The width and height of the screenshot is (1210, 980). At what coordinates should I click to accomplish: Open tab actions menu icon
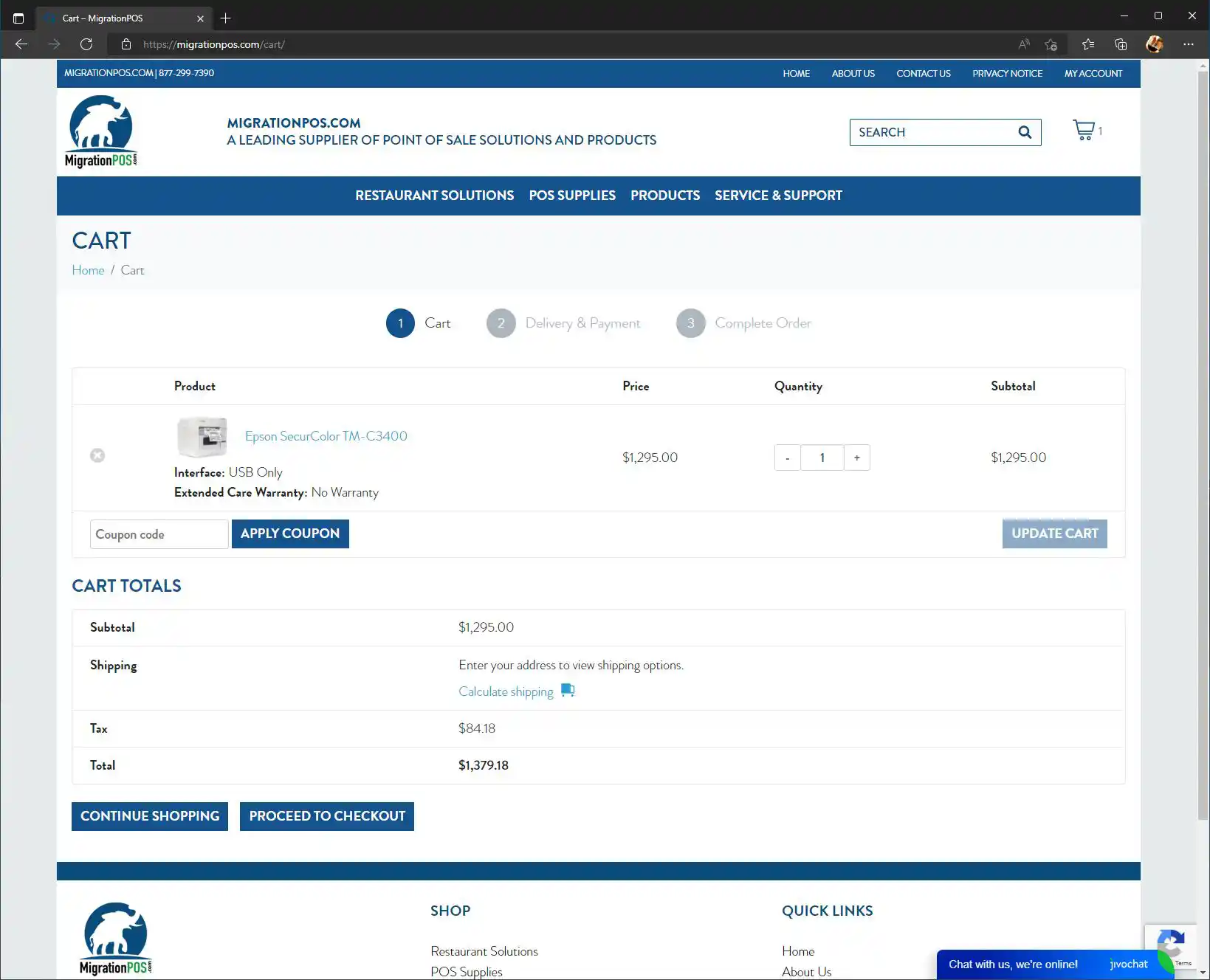click(18, 18)
